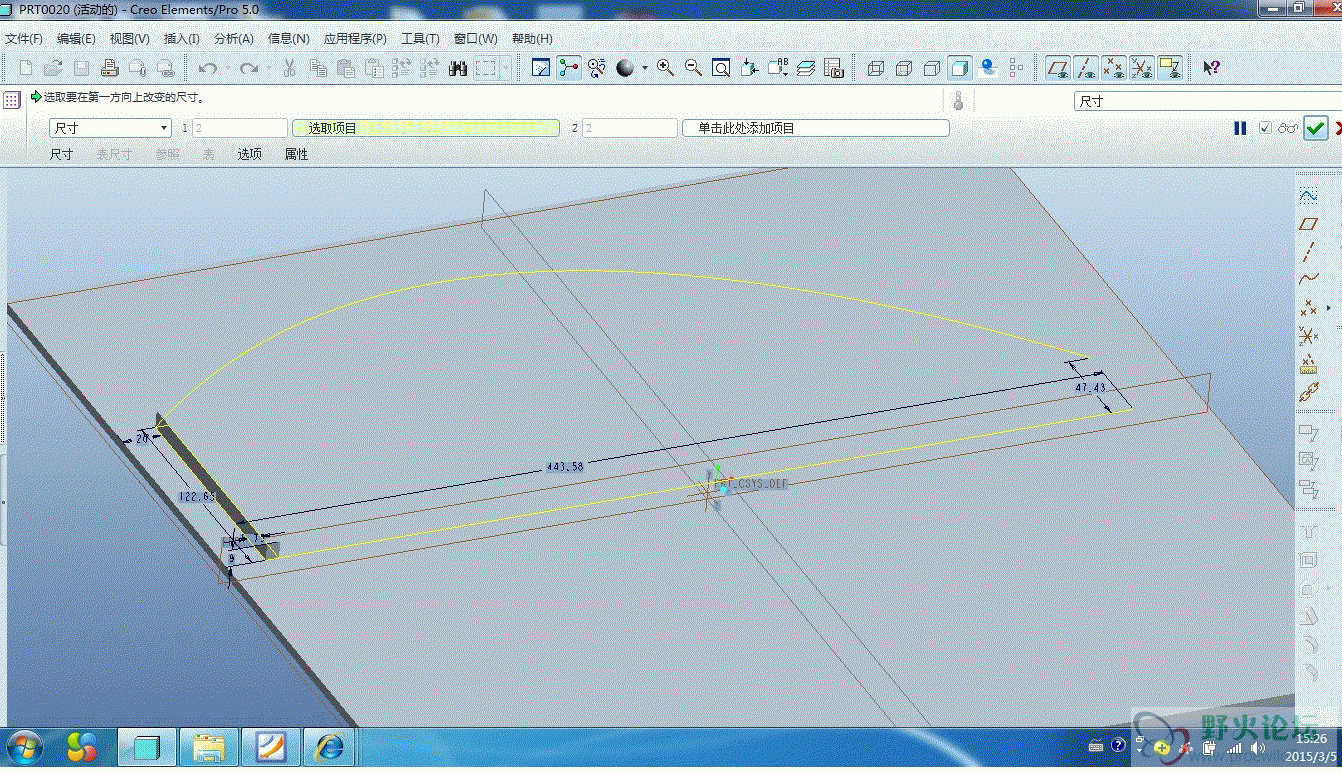1342x774 pixels.
Task: Toggle coordinate systems display
Action: [x=1142, y=68]
